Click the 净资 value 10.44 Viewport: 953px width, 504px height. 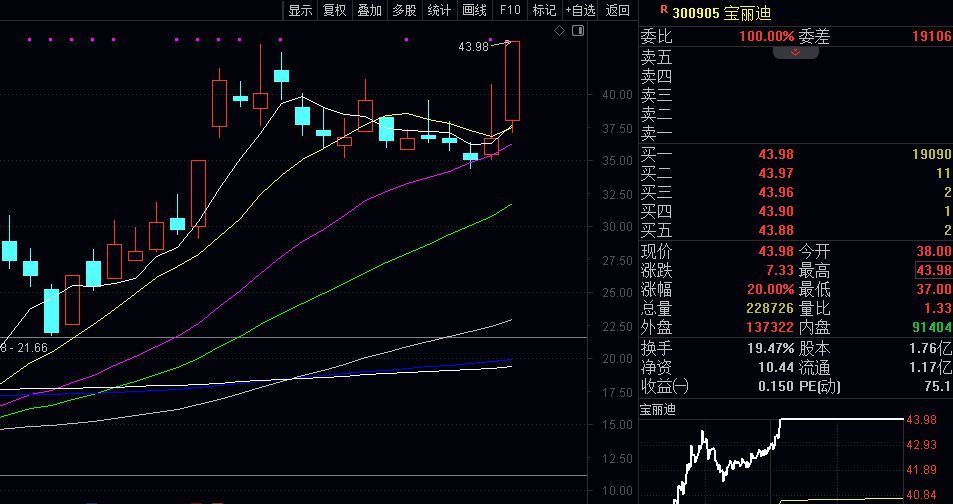tap(778, 367)
